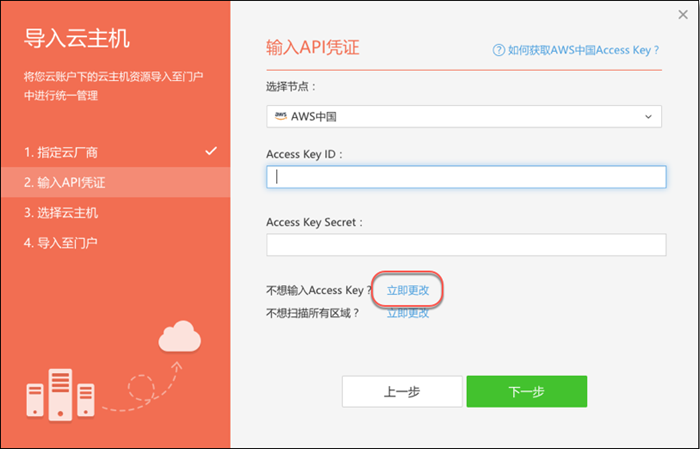Focus the Access Key ID field
The width and height of the screenshot is (700, 449).
pyautogui.click(x=466, y=177)
